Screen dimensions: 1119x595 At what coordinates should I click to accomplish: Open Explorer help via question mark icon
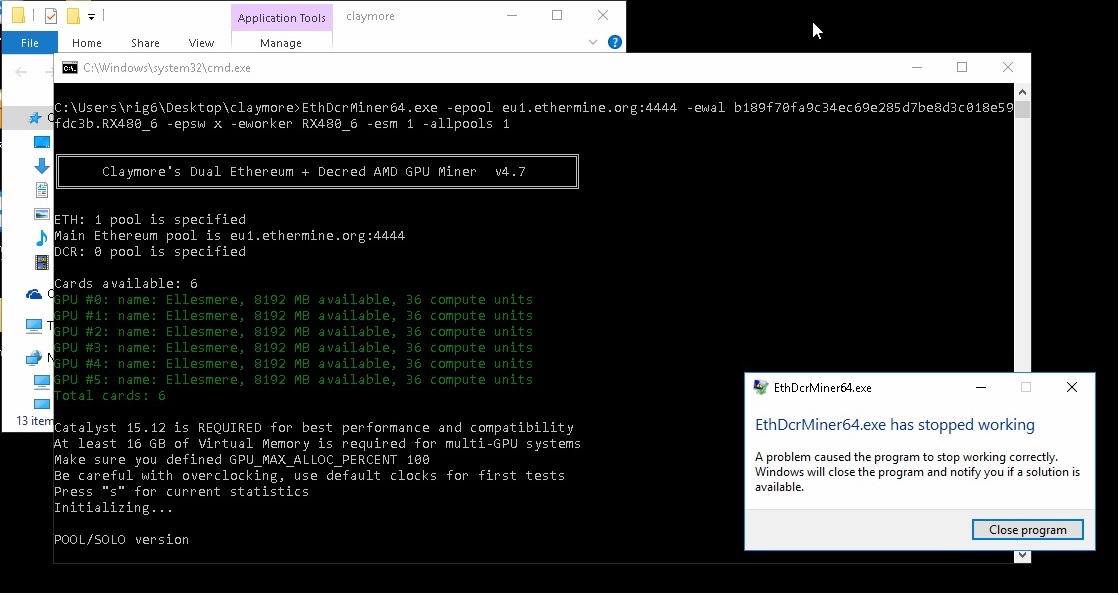click(x=614, y=43)
